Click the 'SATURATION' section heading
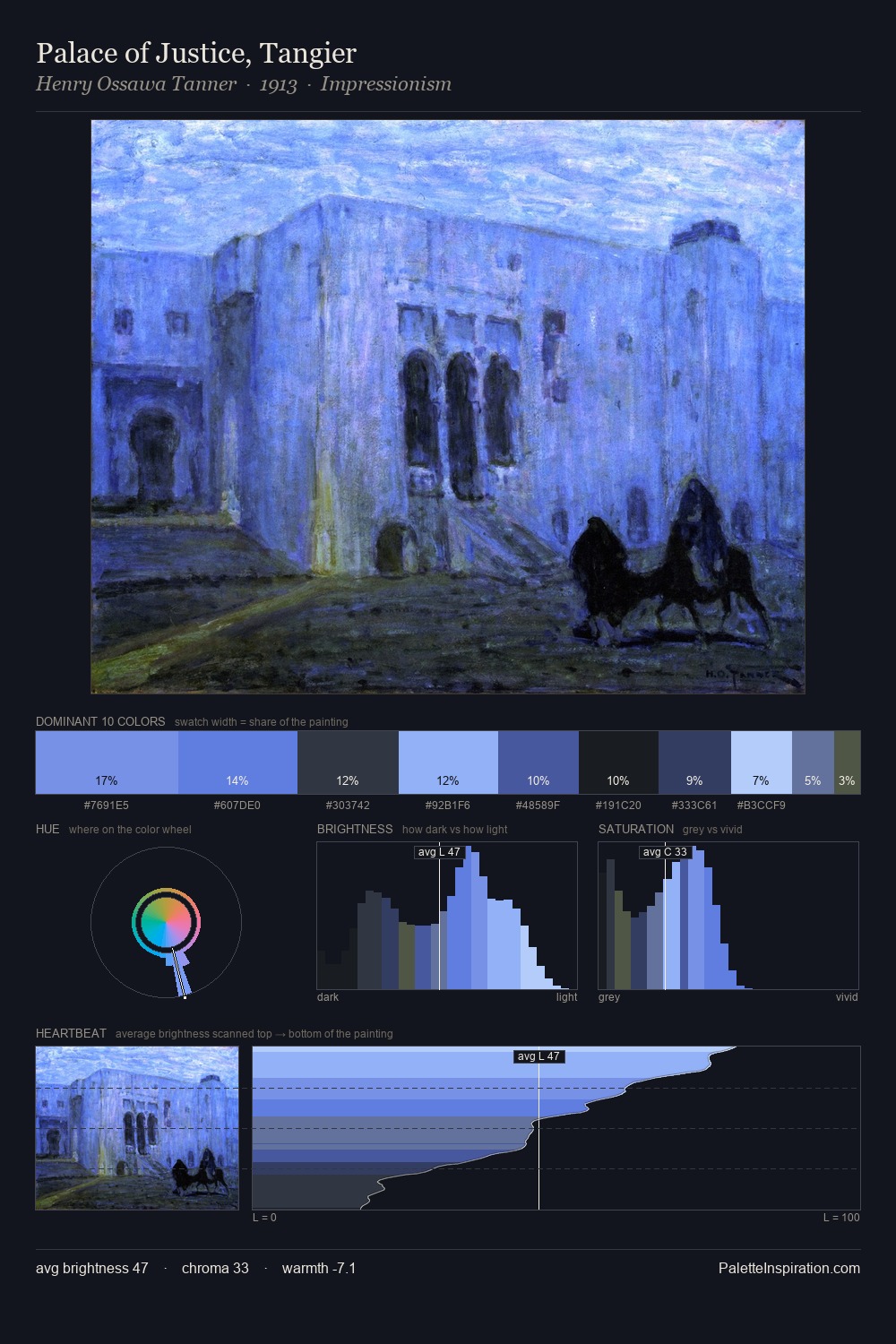Screen dimensions: 896x1344 click(x=636, y=829)
